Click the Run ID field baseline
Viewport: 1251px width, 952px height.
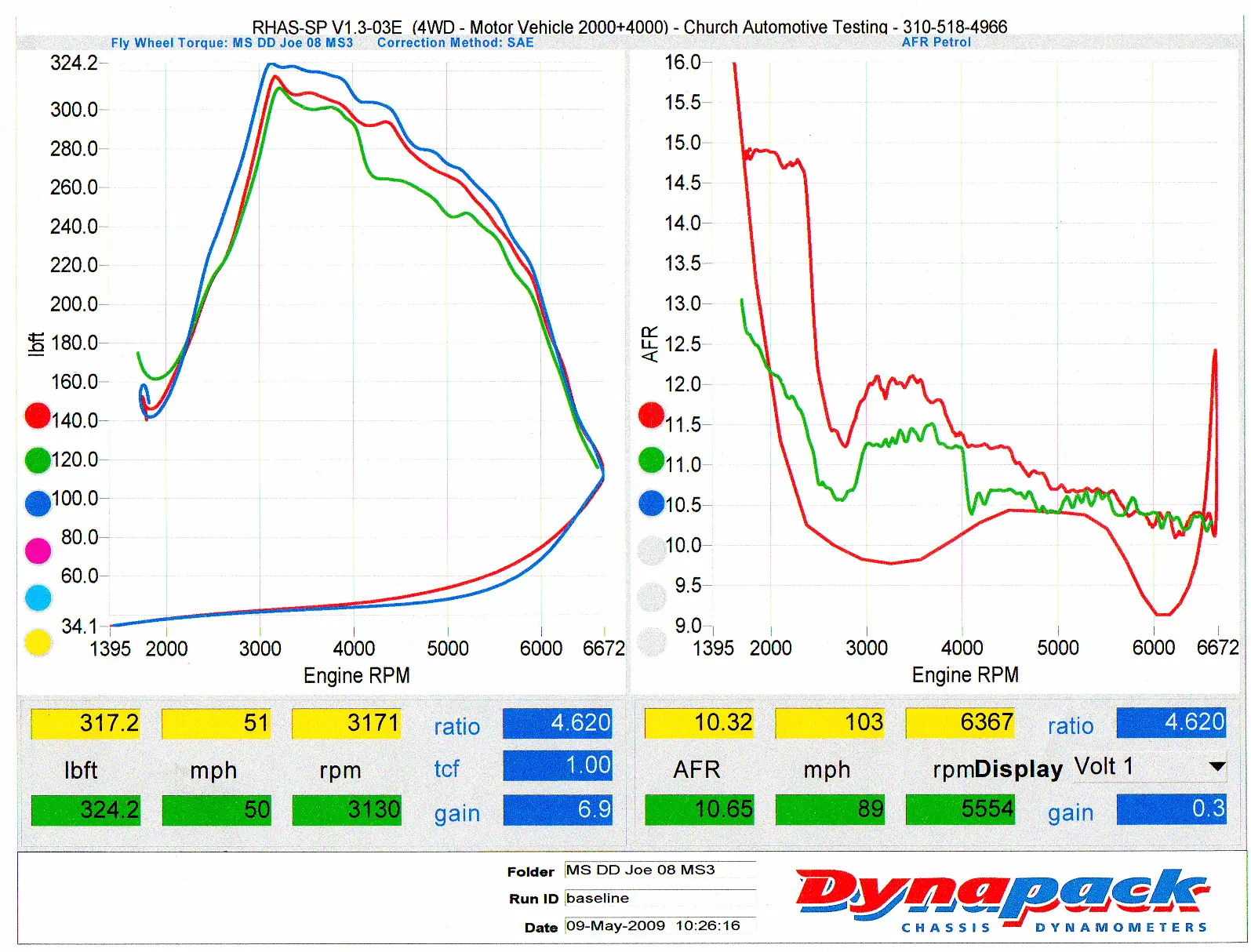click(x=659, y=898)
